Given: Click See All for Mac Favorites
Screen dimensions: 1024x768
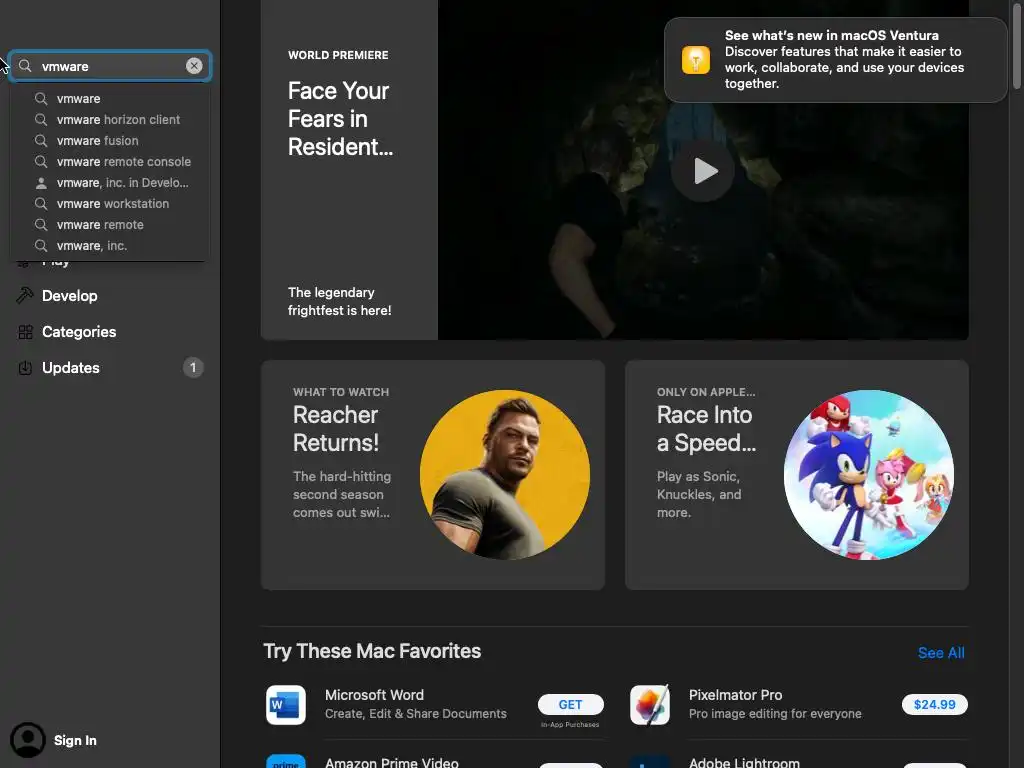Looking at the screenshot, I should click(940, 652).
